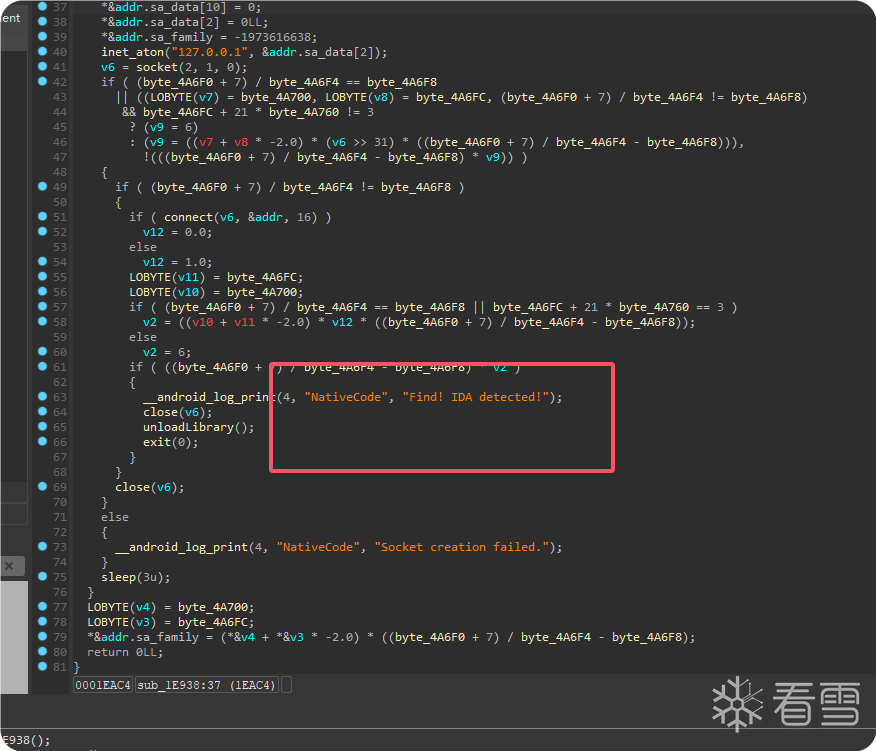Screen dimensions: 876x751
Task: Click the sub_1E938:37 (1EAC4) status entry
Action: [207, 685]
